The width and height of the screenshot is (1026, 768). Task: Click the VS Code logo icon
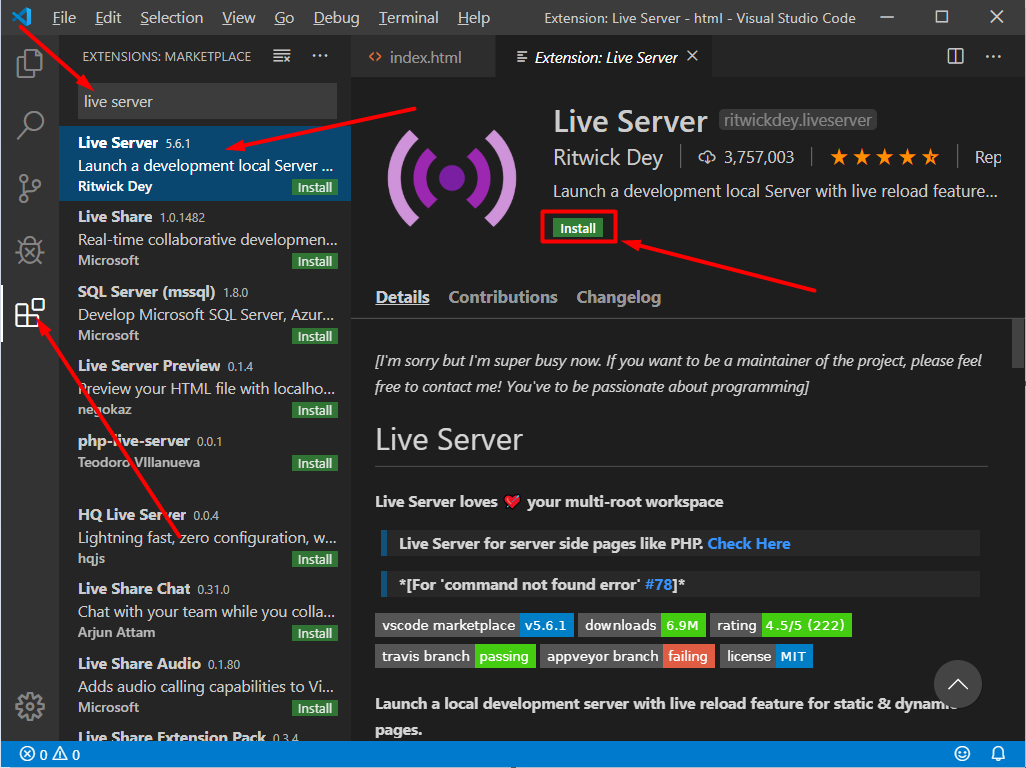pyautogui.click(x=22, y=17)
